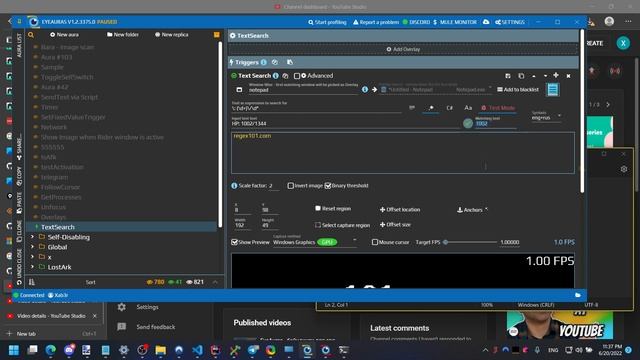This screenshot has width=640, height=360.
Task: Expand the LostArk folder
Action: (x=32, y=267)
